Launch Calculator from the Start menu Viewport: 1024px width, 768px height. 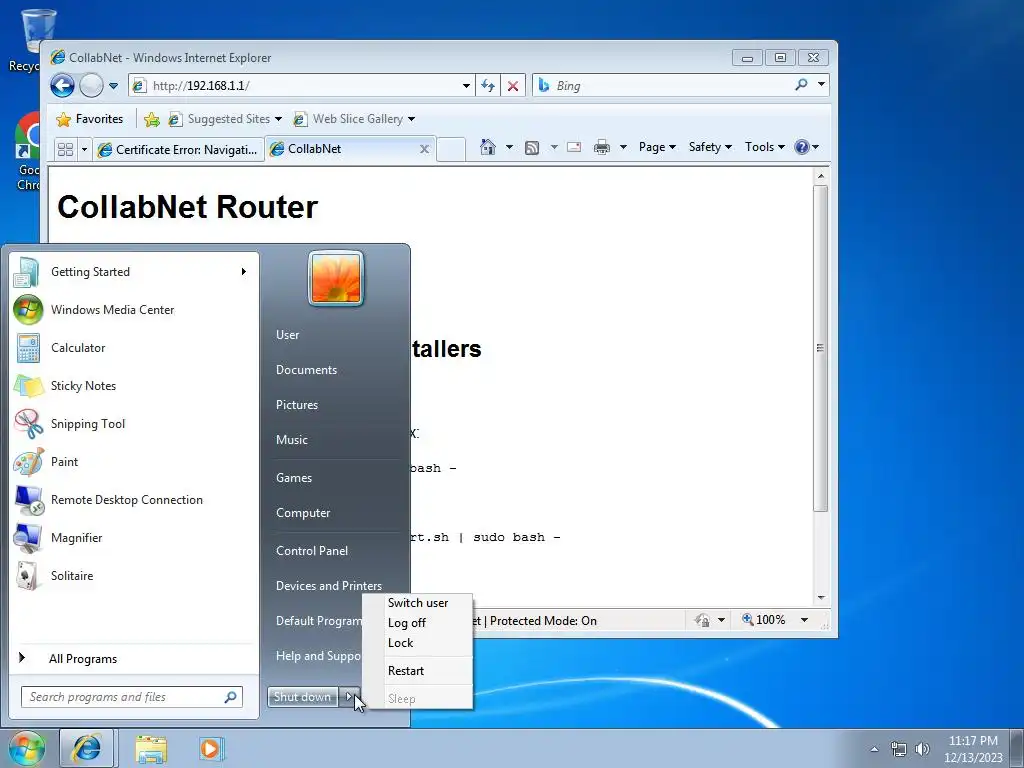point(133,347)
